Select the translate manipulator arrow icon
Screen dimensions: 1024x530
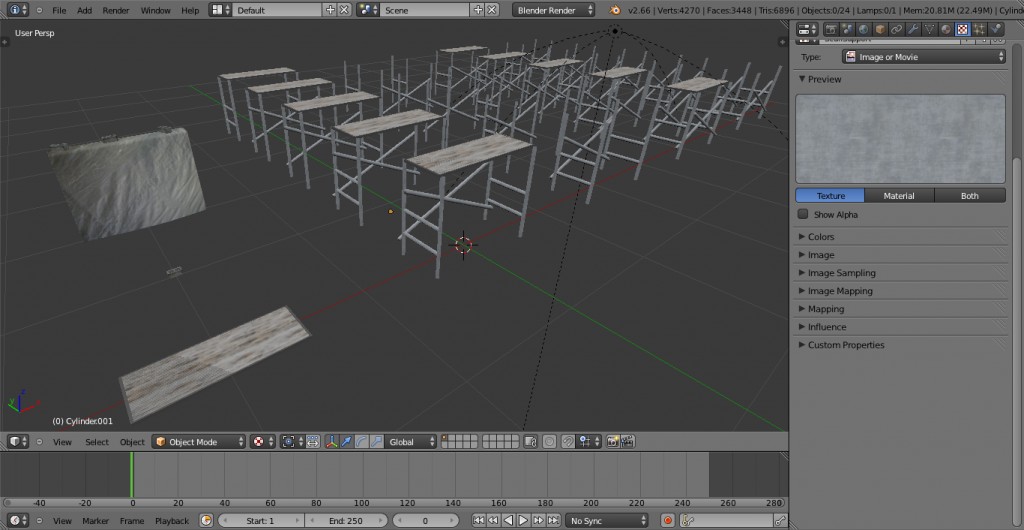point(346,442)
